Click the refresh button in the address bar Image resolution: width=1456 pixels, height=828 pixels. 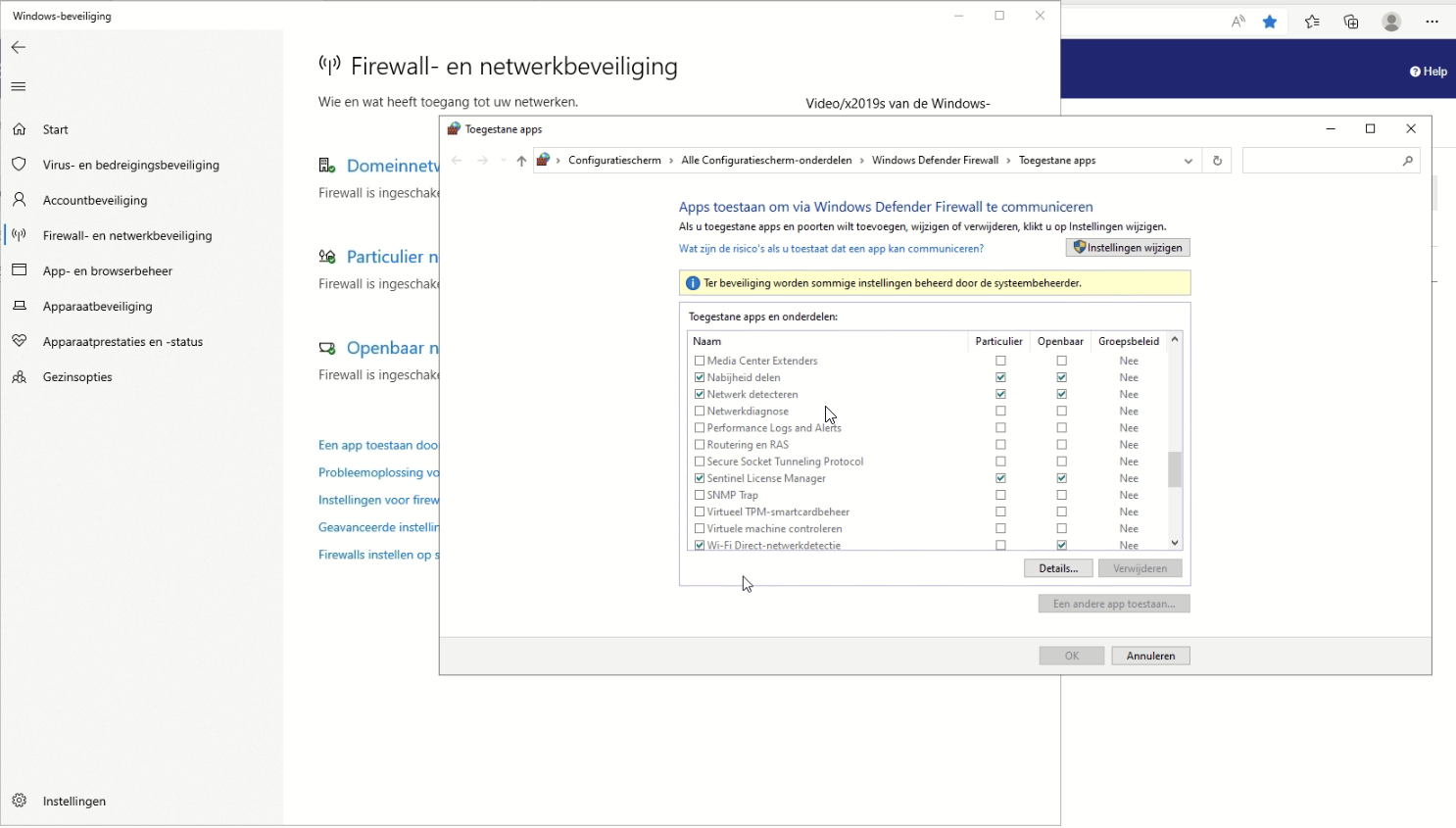pyautogui.click(x=1217, y=161)
